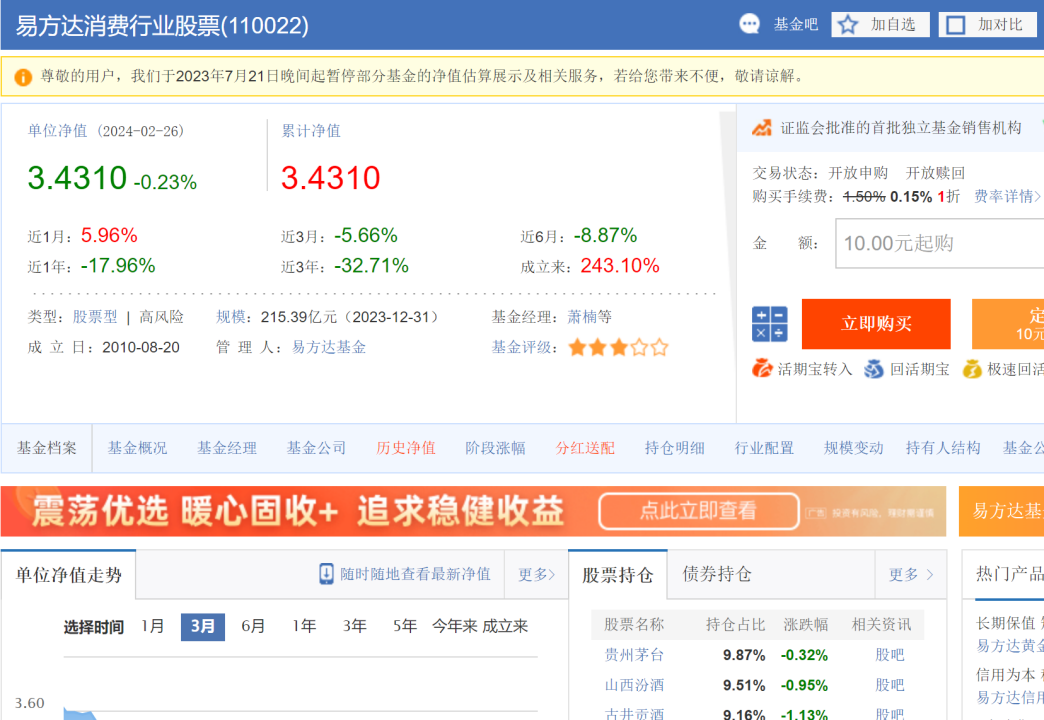Viewport: 1044px width, 720px height.
Task: Expand 更多 in the stock holdings panel
Action: (x=910, y=575)
